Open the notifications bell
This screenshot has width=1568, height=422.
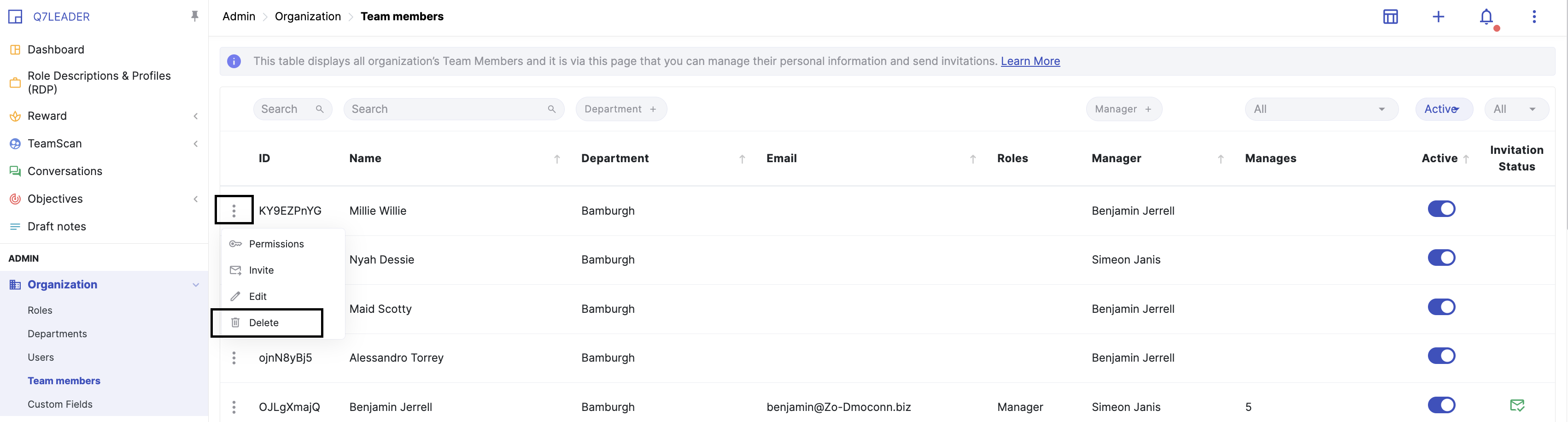[1486, 17]
